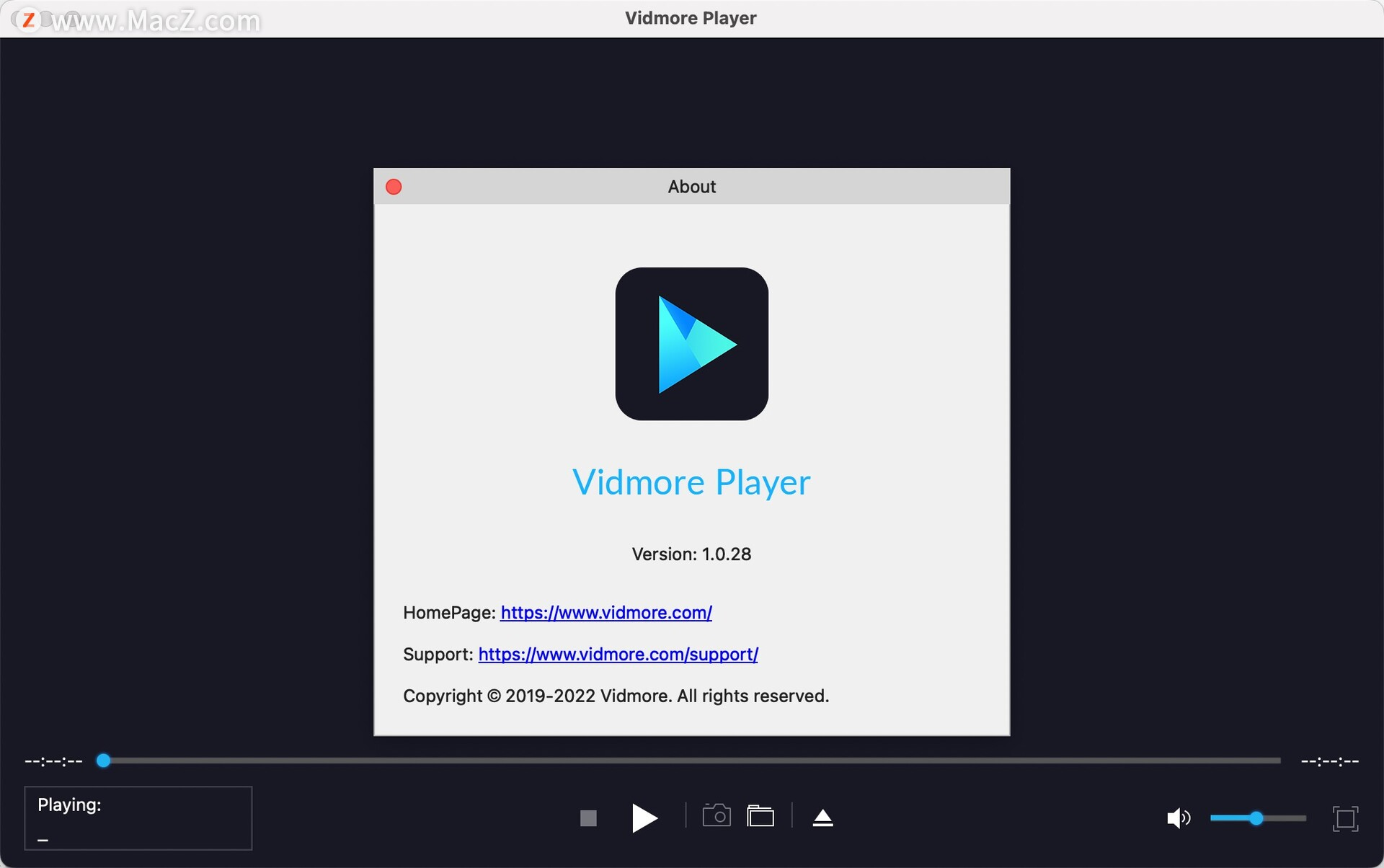Screen dimensions: 1384x868
Task: Mute audio with the speaker icon
Action: [x=1179, y=818]
